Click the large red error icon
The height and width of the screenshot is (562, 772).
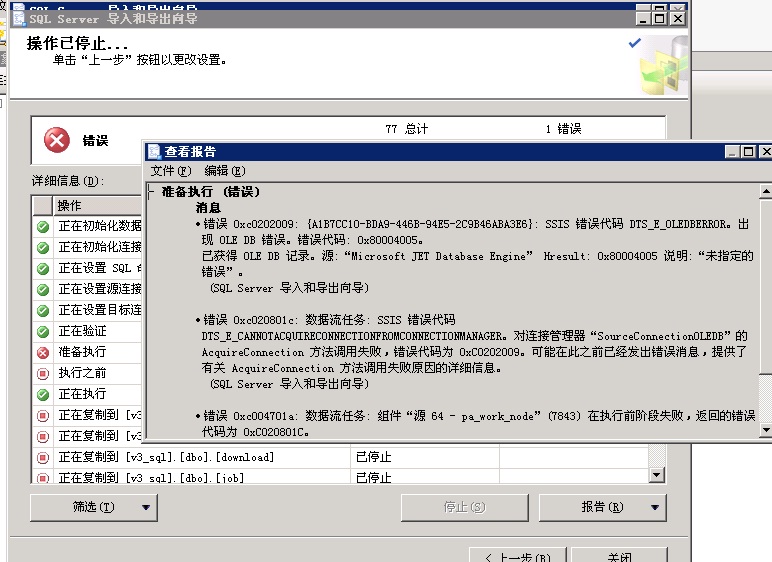[57, 141]
